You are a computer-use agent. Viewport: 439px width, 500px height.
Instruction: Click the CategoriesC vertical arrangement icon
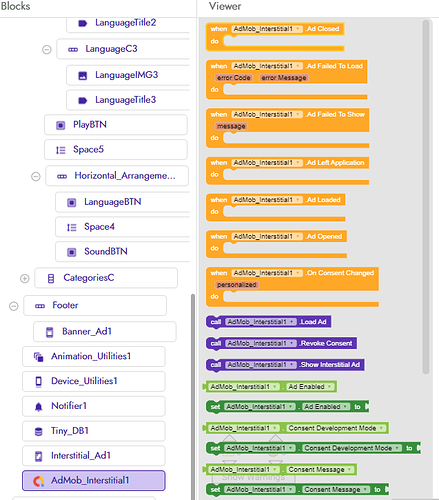click(x=51, y=278)
